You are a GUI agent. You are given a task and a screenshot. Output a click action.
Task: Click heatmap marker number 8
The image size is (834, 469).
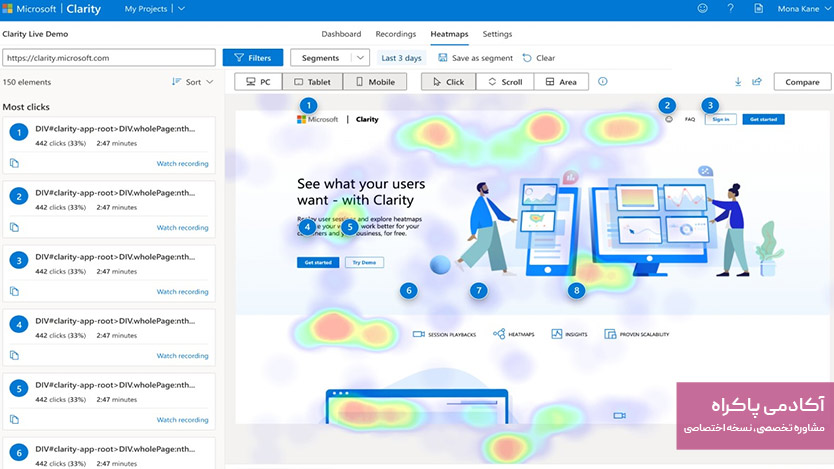tap(577, 290)
